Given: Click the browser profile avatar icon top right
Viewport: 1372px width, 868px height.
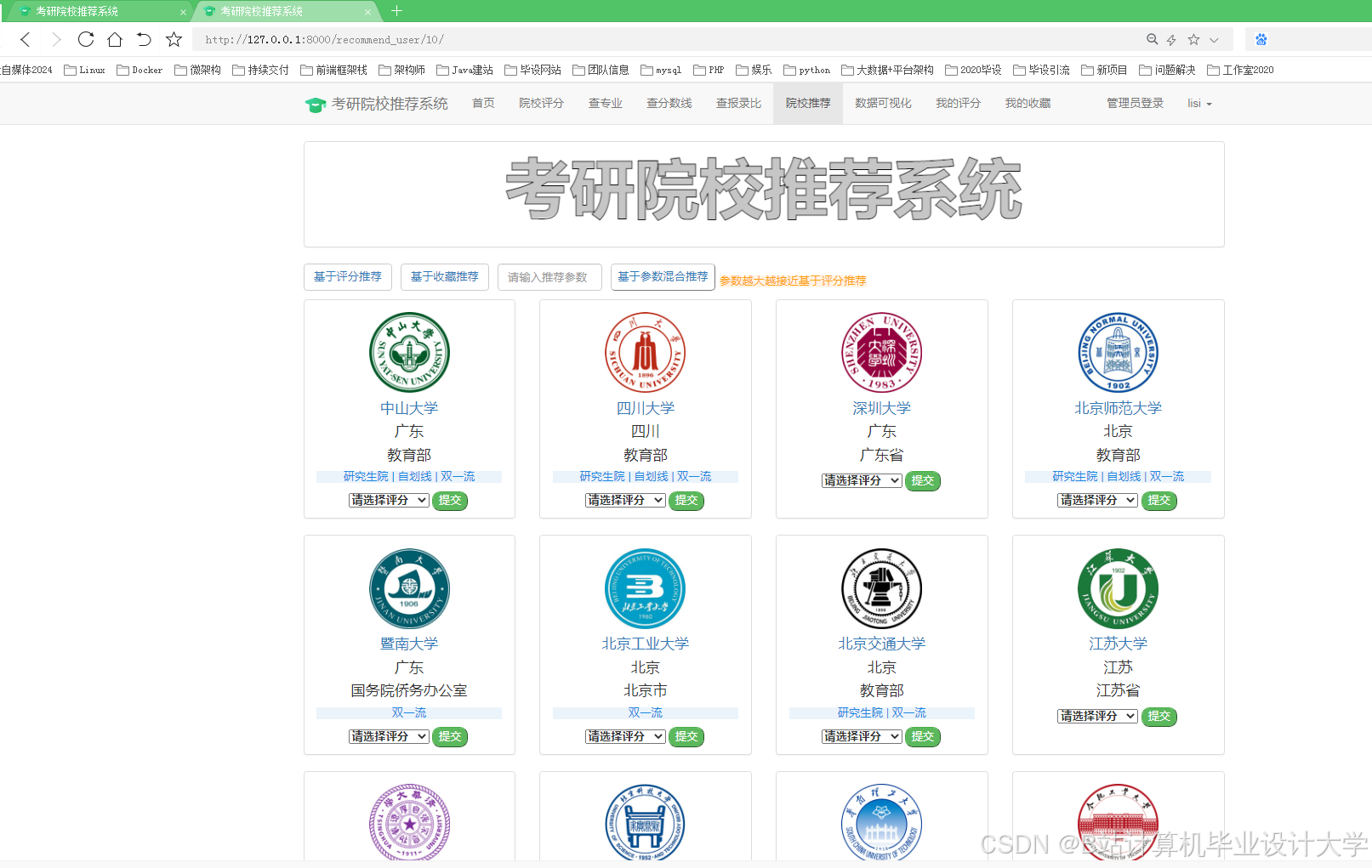Looking at the screenshot, I should 1261,39.
